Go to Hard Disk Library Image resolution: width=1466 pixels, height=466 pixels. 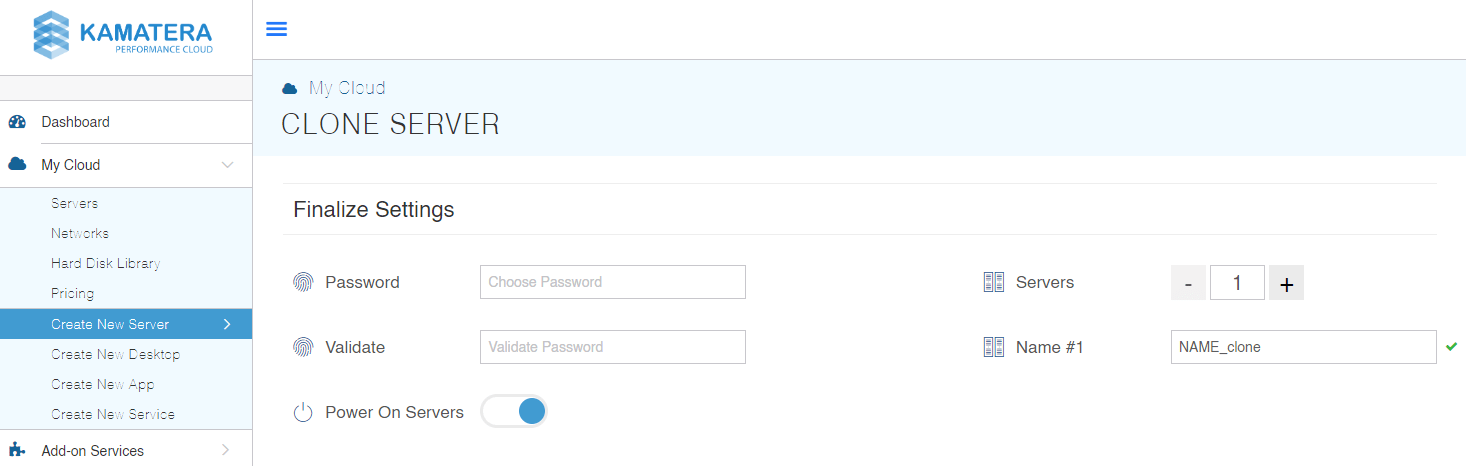(106, 263)
